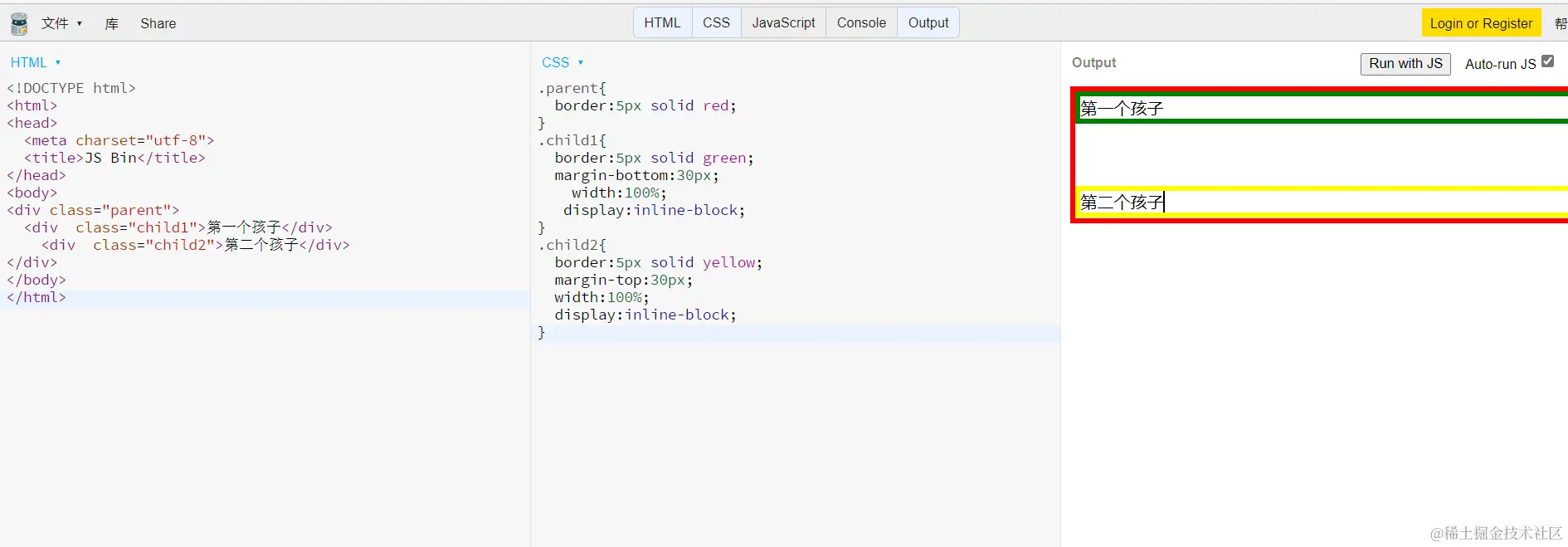Click the closing </html> line
The height and width of the screenshot is (547, 1568).
37,297
